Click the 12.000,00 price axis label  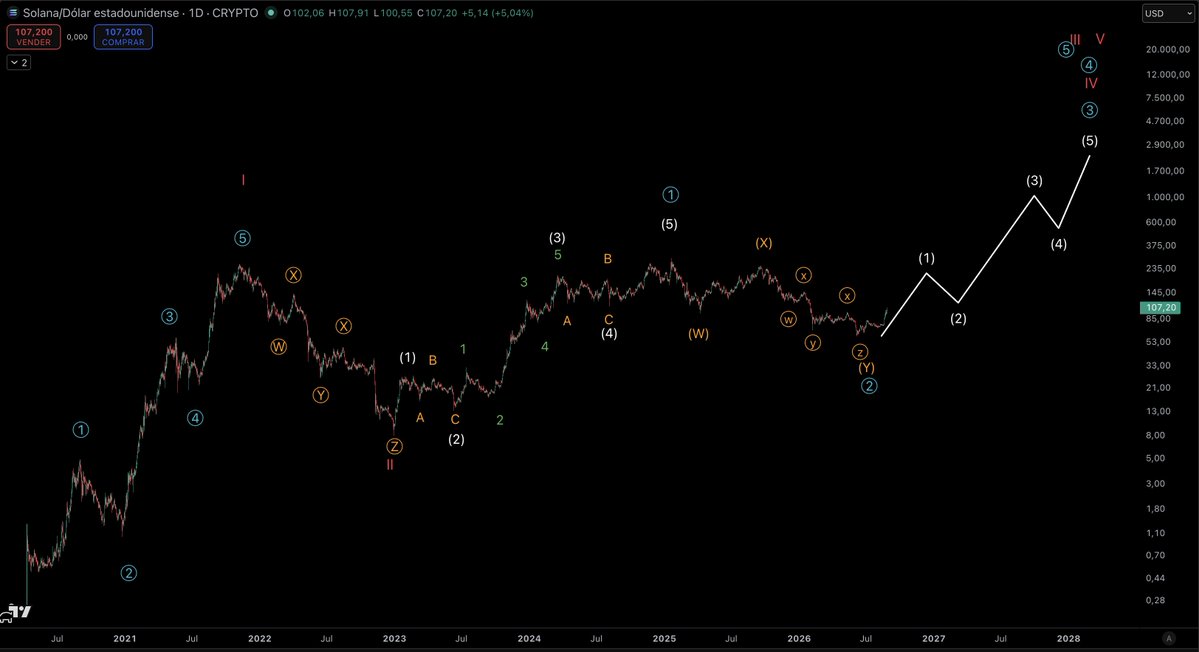pyautogui.click(x=1168, y=74)
